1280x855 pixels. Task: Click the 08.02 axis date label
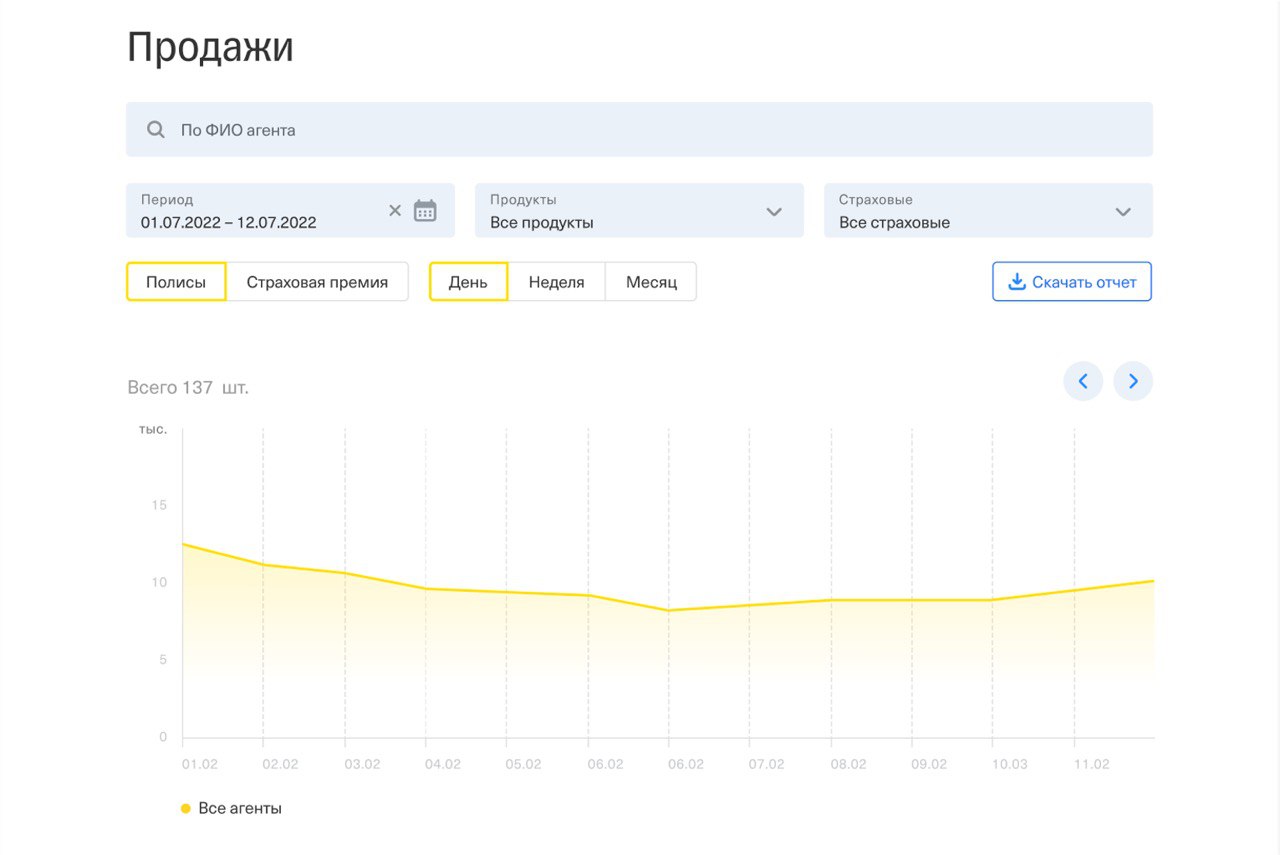(x=848, y=764)
